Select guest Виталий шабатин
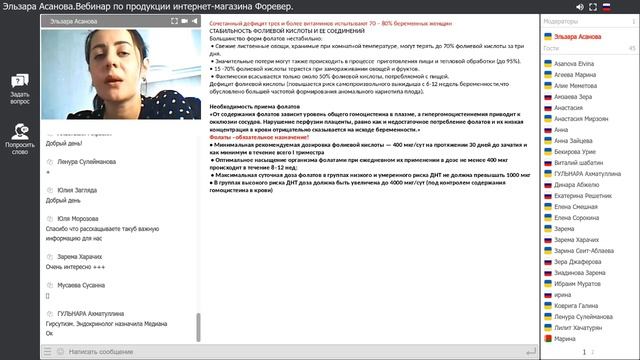The width and height of the screenshot is (640, 360). click(578, 163)
